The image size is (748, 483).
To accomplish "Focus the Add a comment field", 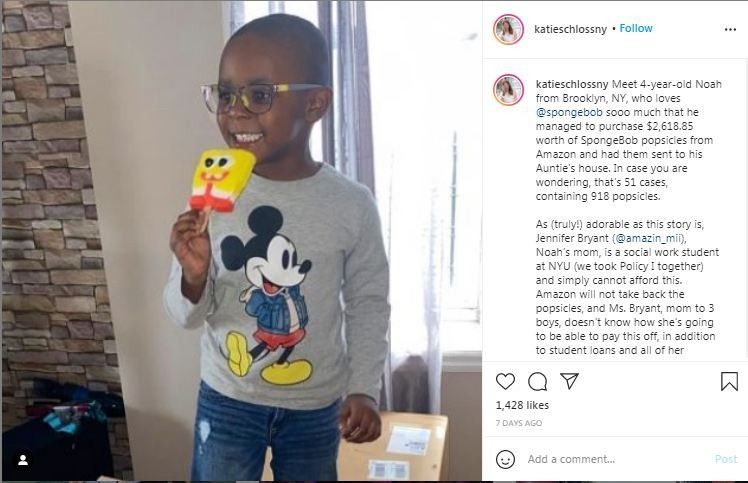I will click(615, 459).
